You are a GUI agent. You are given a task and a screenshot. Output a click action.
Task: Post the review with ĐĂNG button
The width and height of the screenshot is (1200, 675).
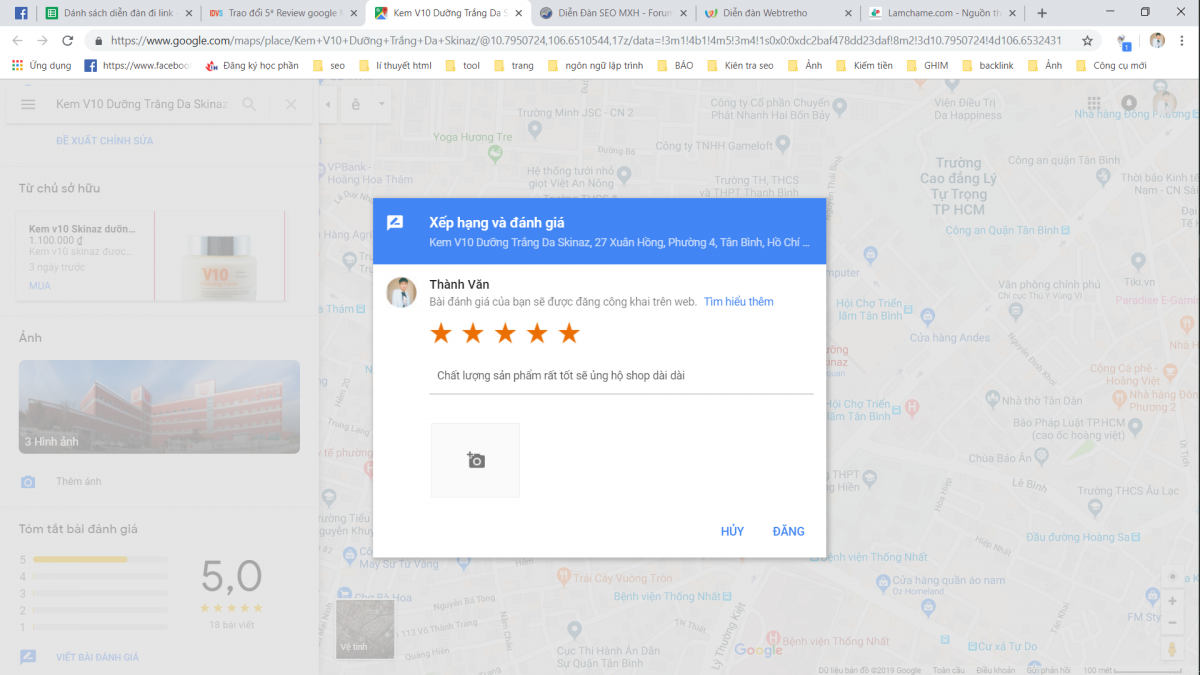[x=788, y=531]
